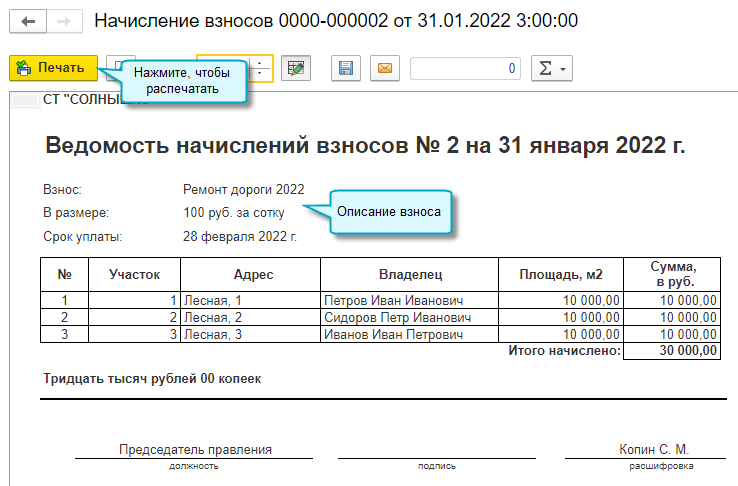The width and height of the screenshot is (738, 486).
Task: Select the cell Сидоров Петр Иванович
Action: point(409,317)
